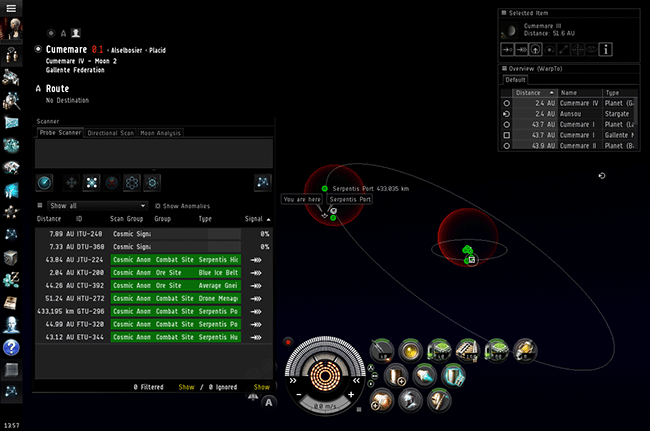Open the EVE menu hamburger icon

coord(11,8)
